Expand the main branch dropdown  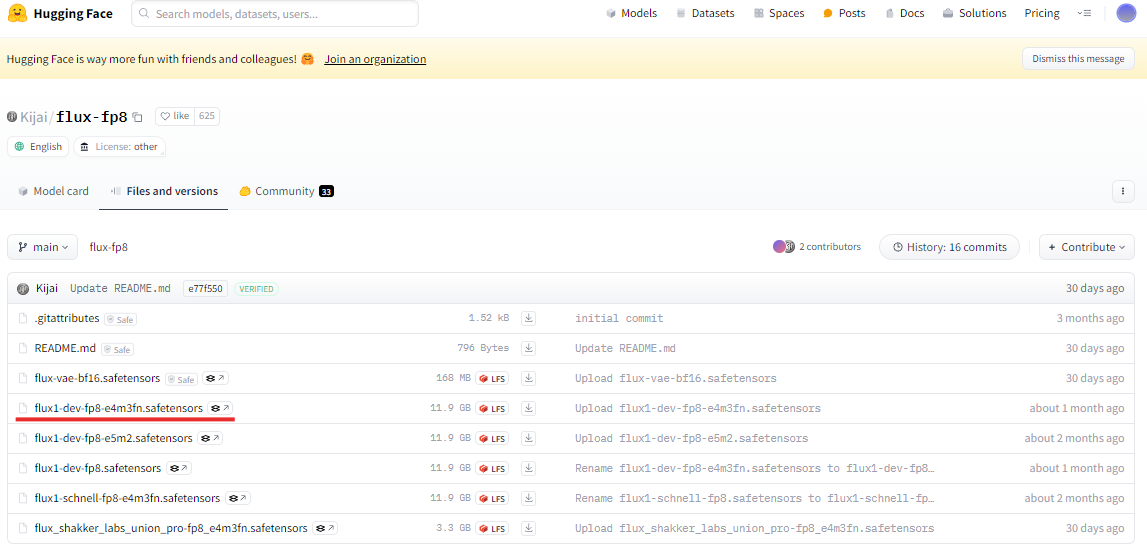coord(42,247)
